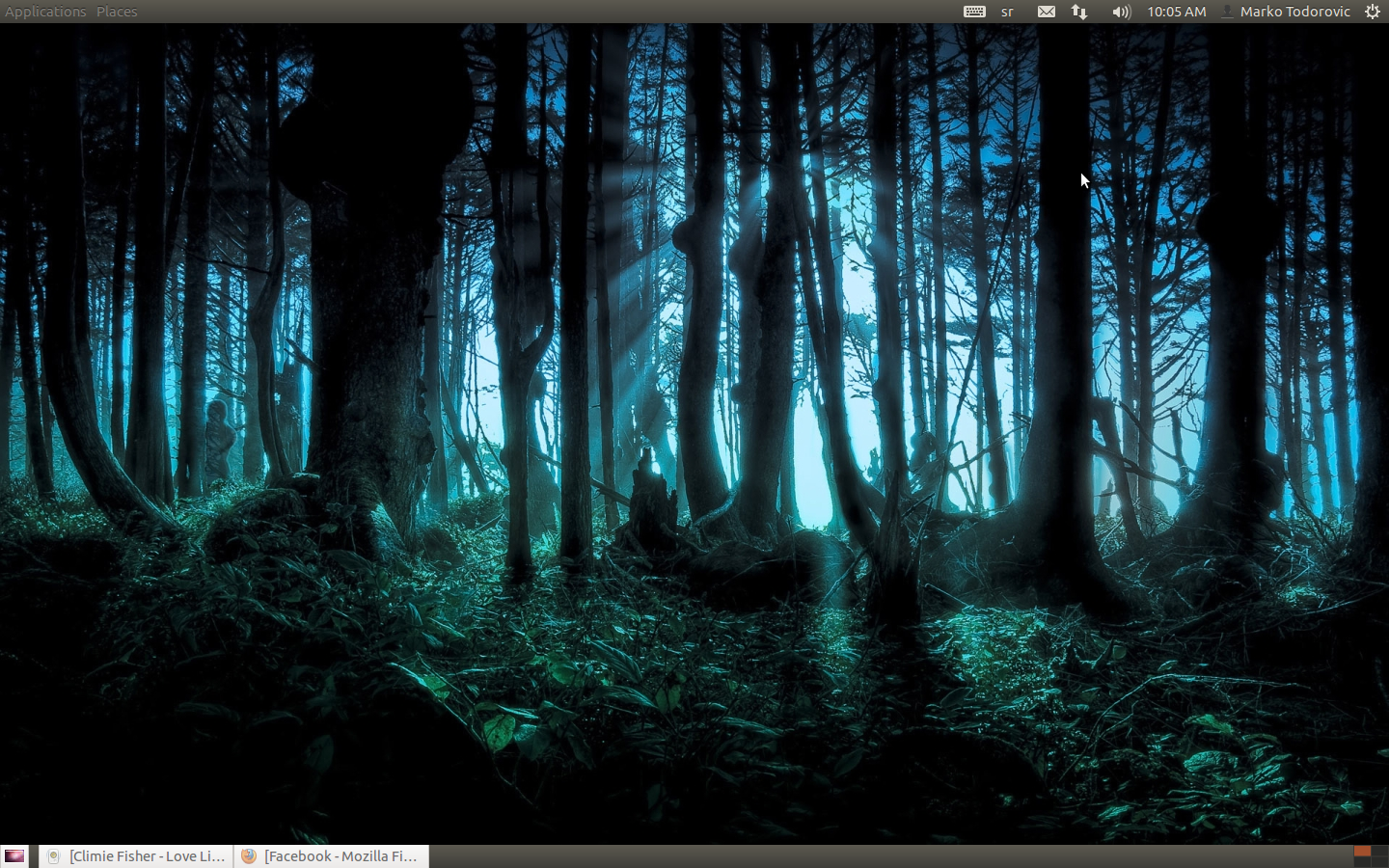Open the 'sr' keyboard layout selector
This screenshot has height=868, width=1389.
coord(1007,12)
